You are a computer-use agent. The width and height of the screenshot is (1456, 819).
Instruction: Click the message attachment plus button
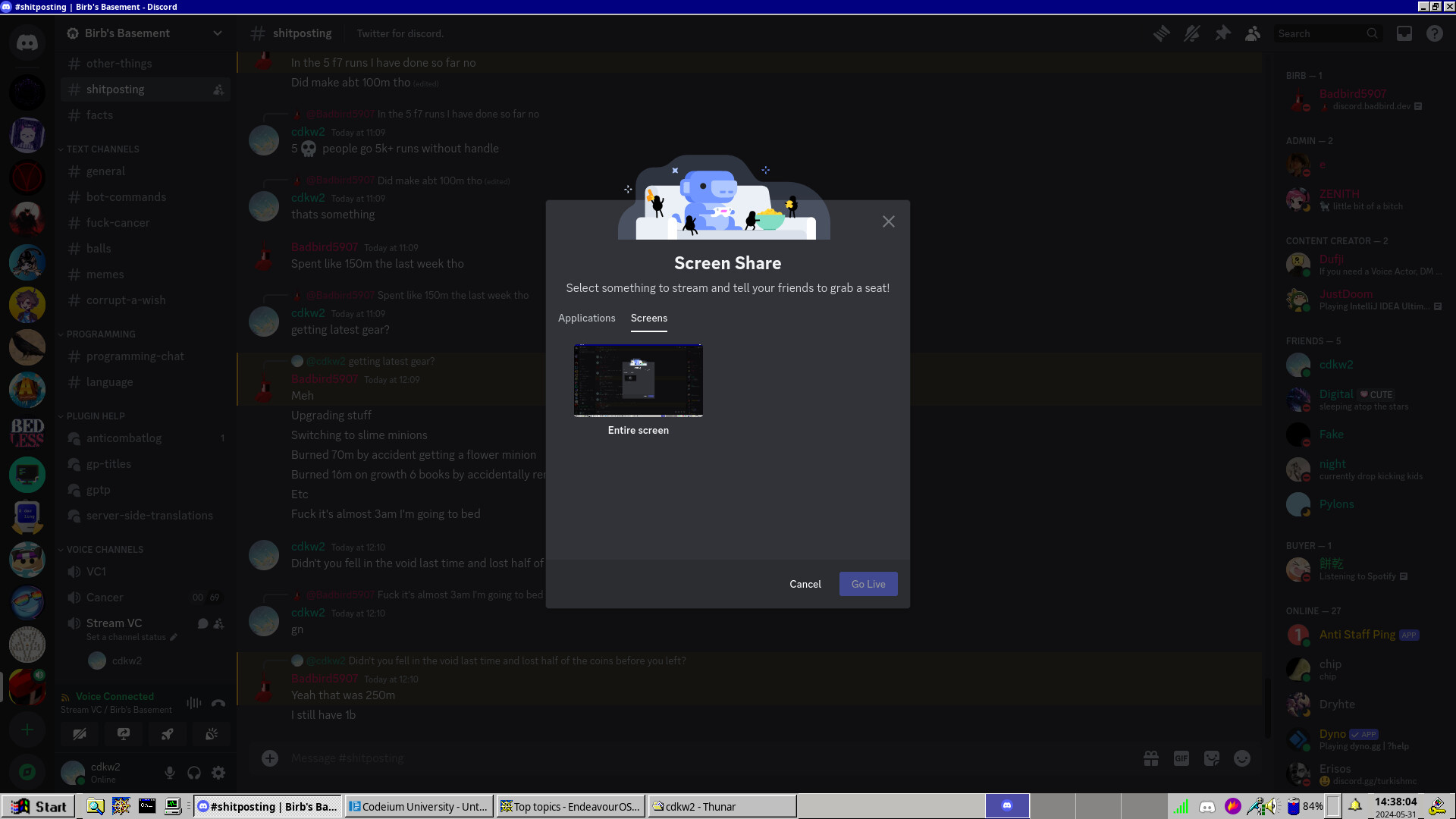pyautogui.click(x=270, y=758)
